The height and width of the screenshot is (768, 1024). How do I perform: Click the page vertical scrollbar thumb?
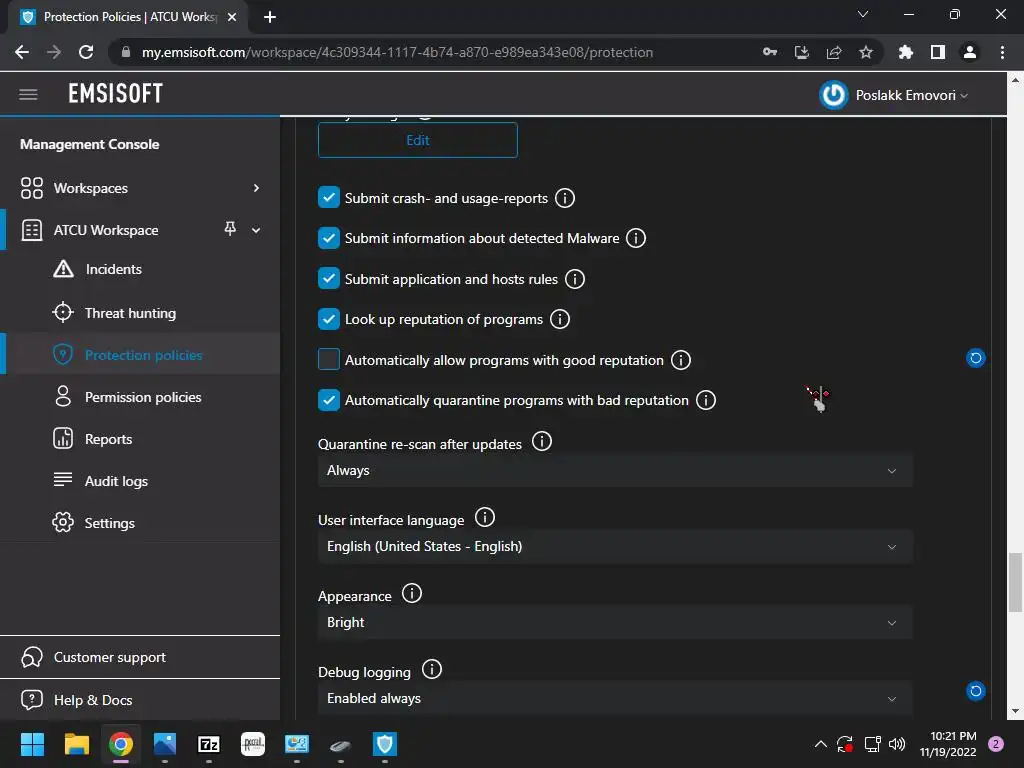[1015, 583]
